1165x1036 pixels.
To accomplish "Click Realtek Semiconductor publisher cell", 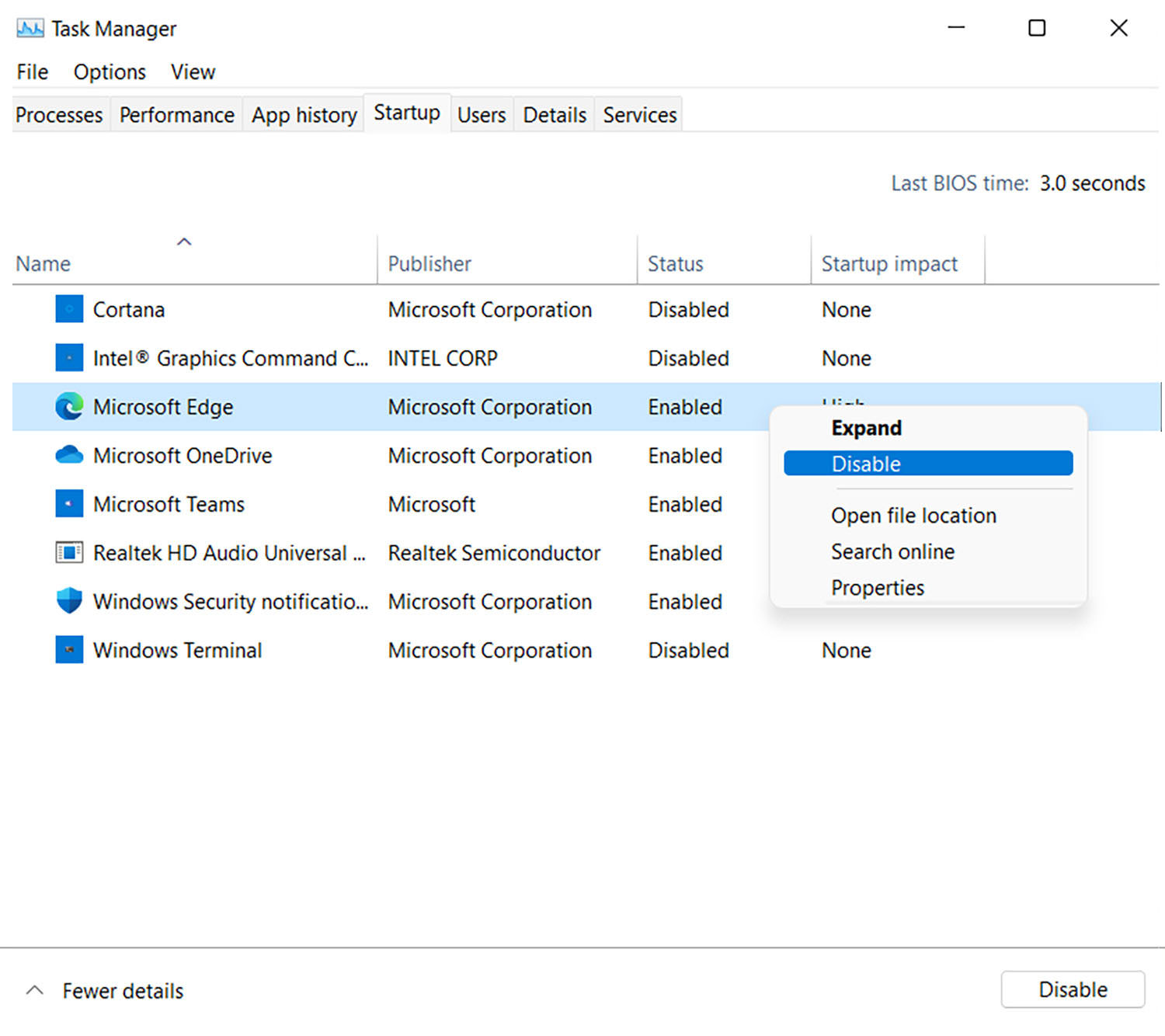I will [494, 553].
